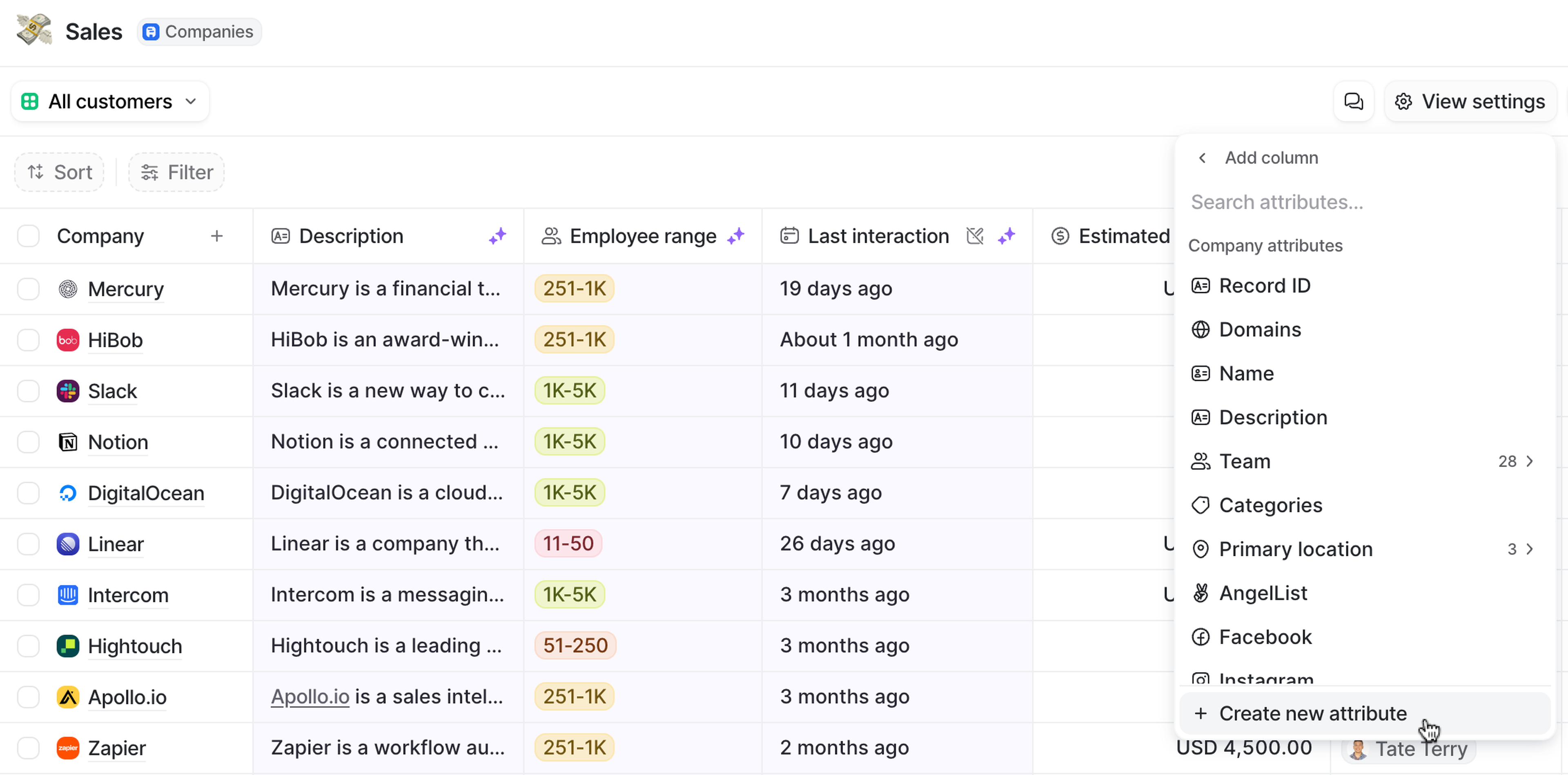Screen dimensions: 1568x775
Task: Click the plus icon in Company header
Action: coord(217,236)
